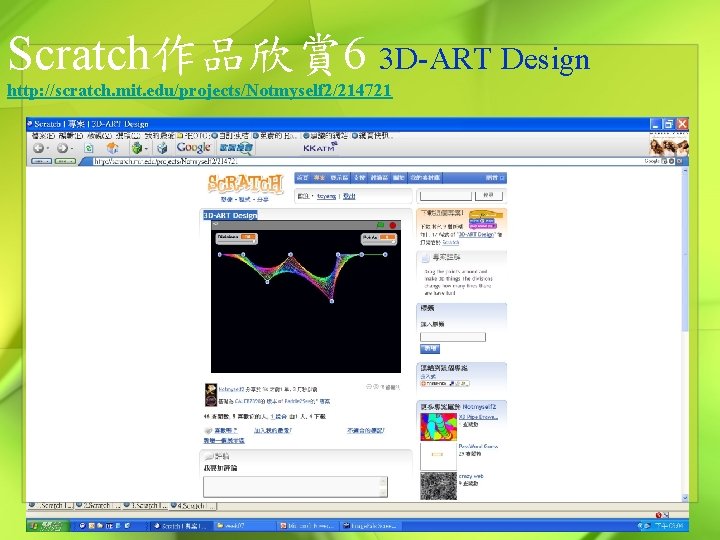This screenshot has width=720, height=540.
Task: Open the fourth menu in the browser menu bar
Action: click(x=128, y=136)
